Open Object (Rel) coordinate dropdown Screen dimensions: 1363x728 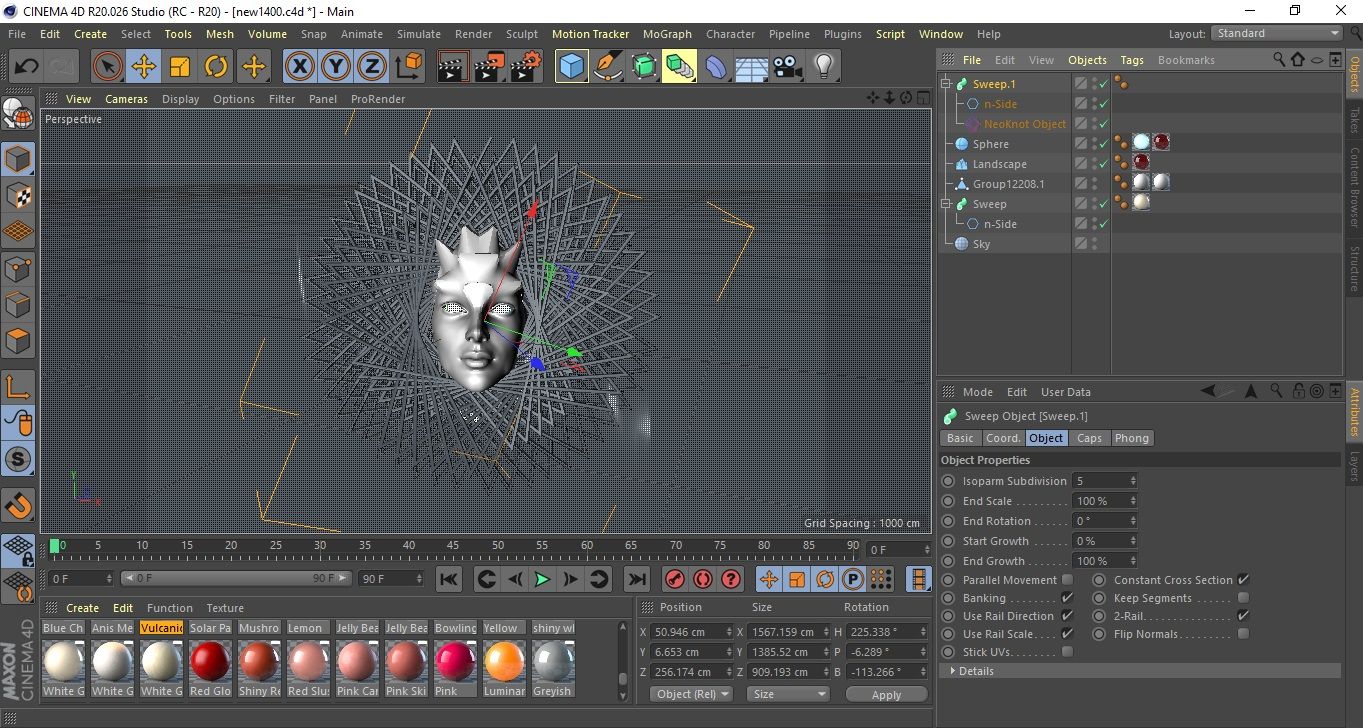pos(692,694)
